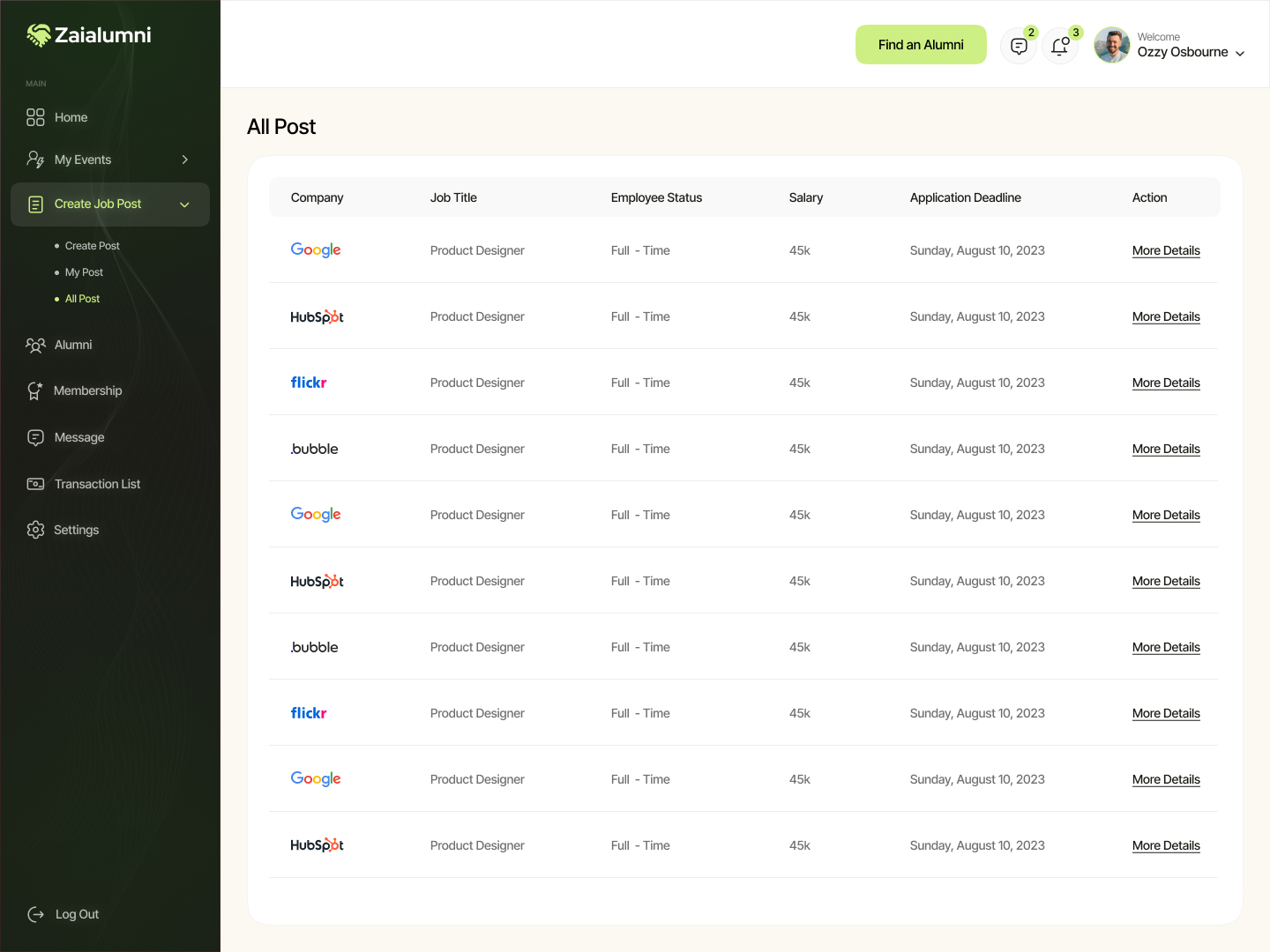Image resolution: width=1270 pixels, height=952 pixels.
Task: Open the Transaction List card icon
Action: click(35, 484)
